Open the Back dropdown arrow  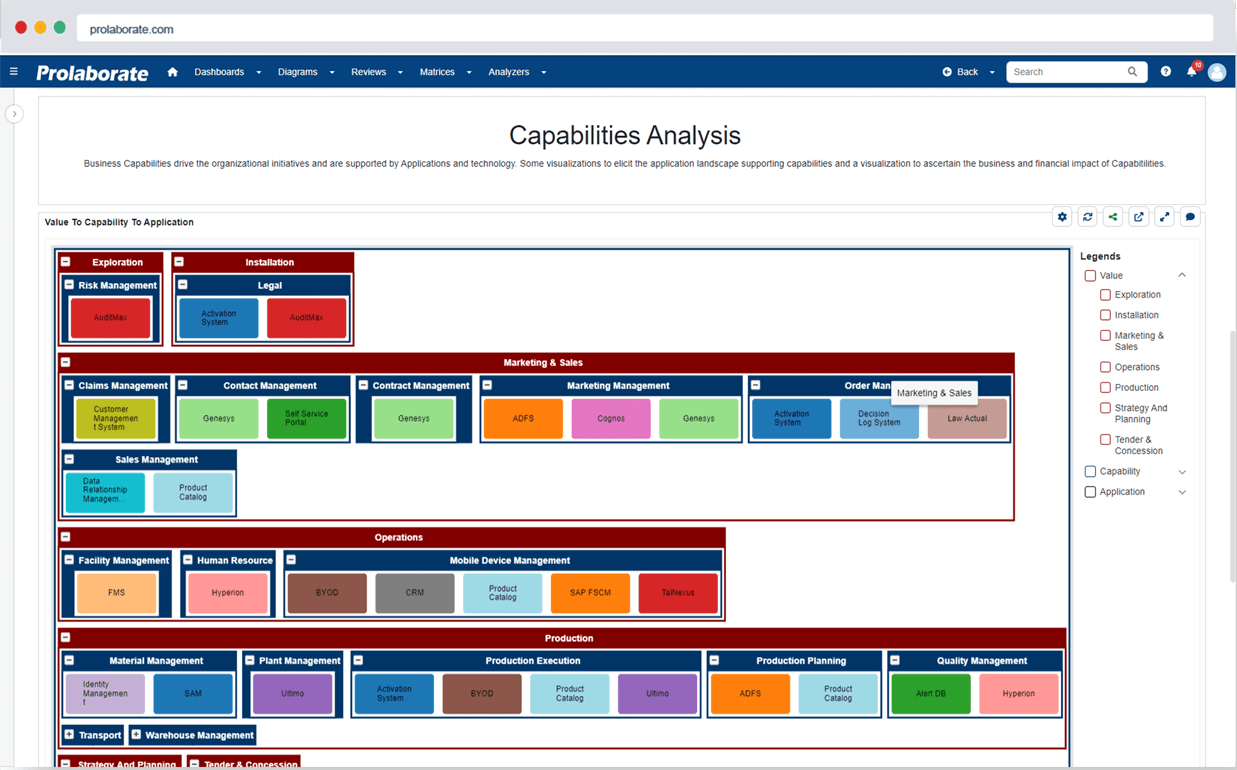992,72
